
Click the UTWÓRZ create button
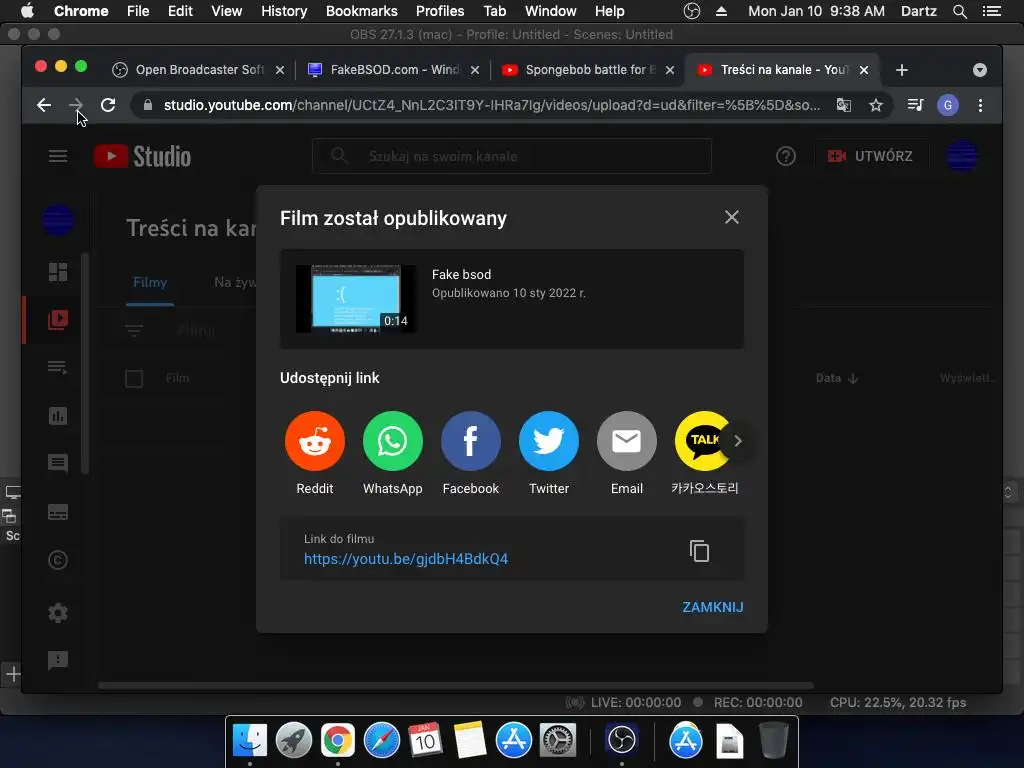871,156
